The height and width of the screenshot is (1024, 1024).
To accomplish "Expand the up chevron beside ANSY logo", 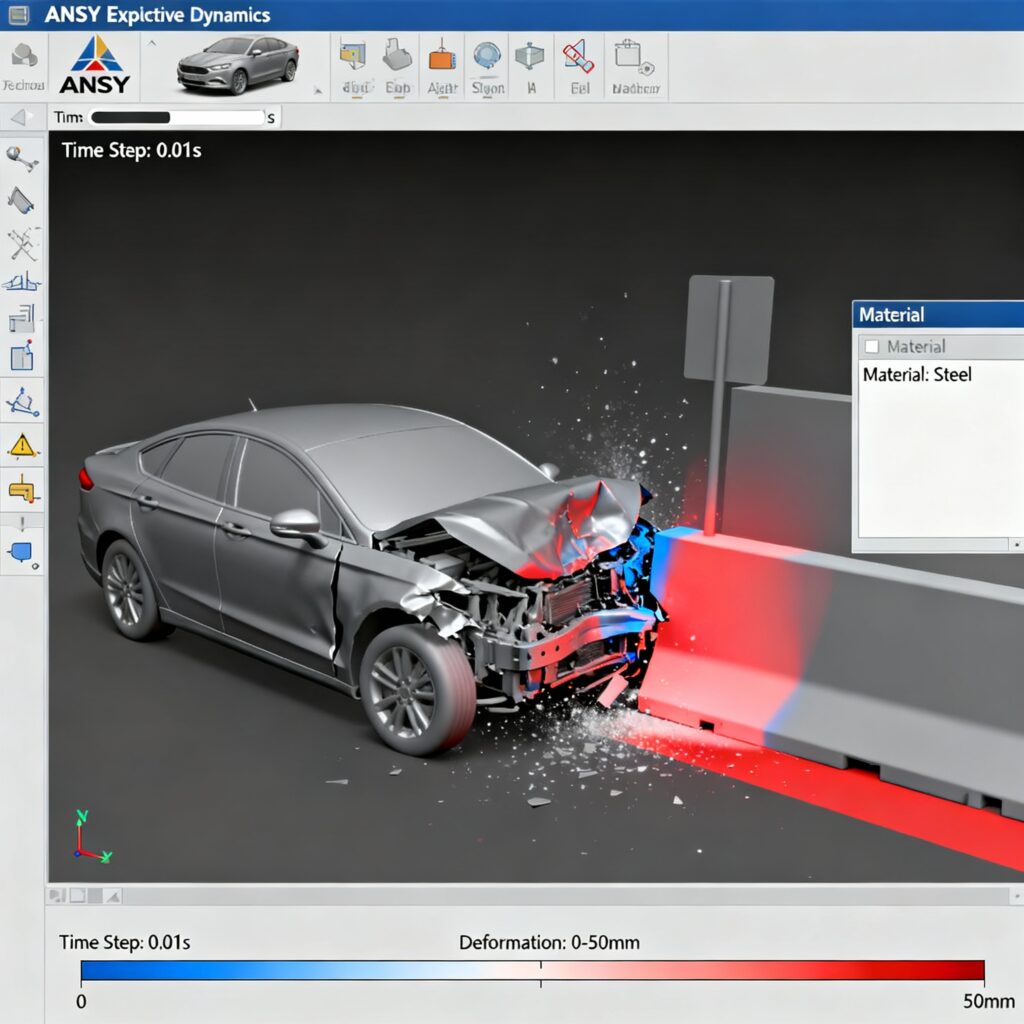I will click(152, 44).
